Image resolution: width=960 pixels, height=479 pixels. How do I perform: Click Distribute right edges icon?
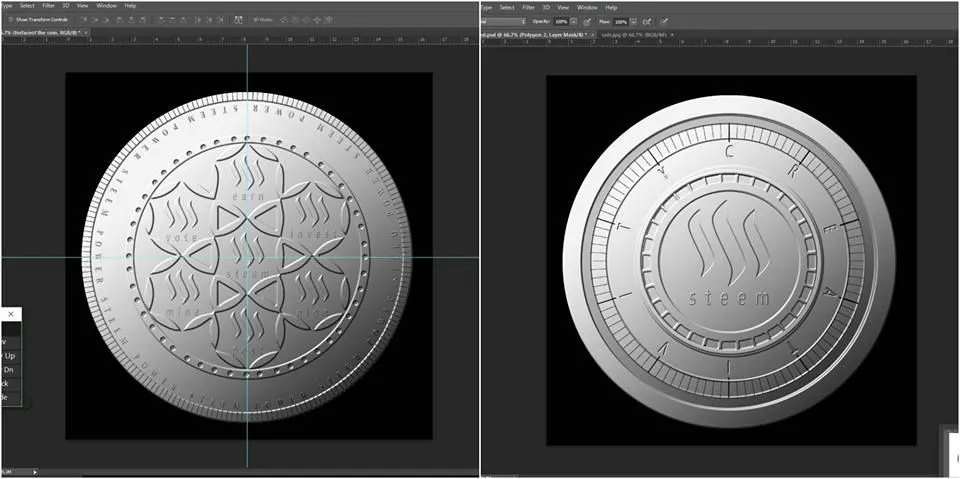pyautogui.click(x=220, y=20)
